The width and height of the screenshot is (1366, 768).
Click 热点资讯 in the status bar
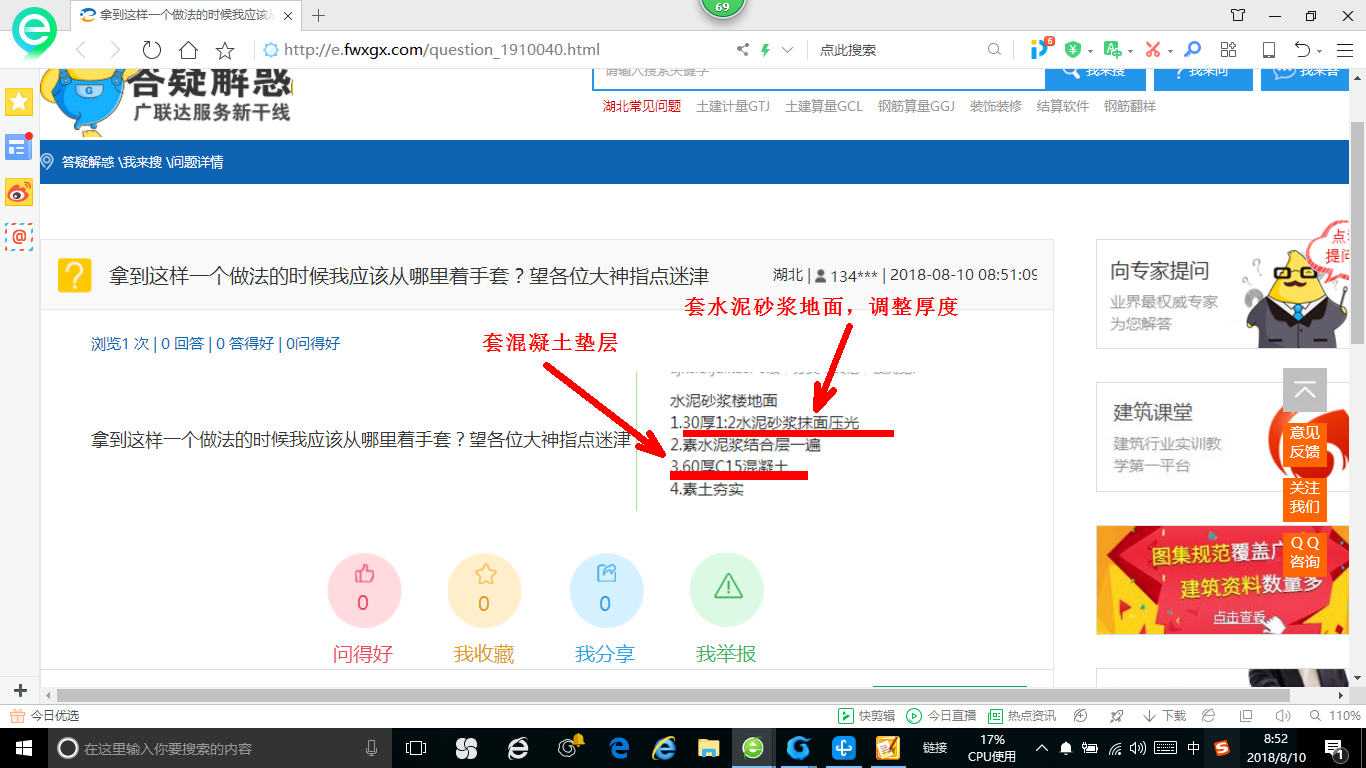[1022, 716]
